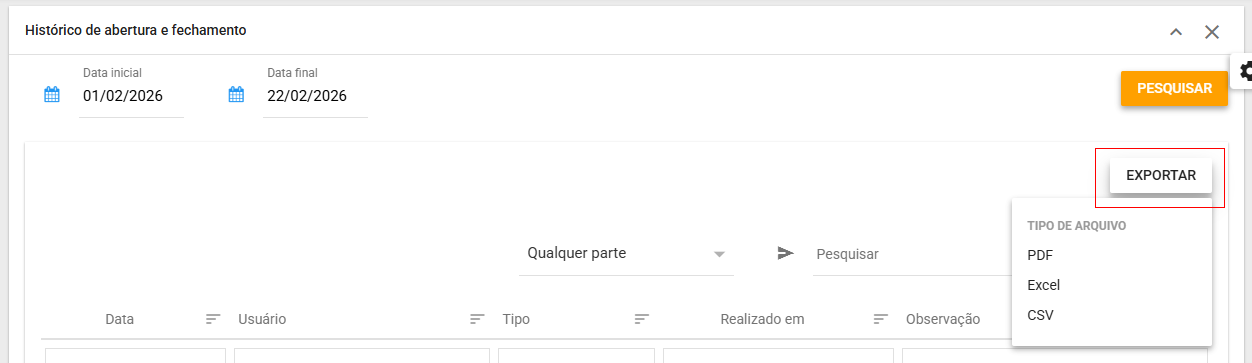The width and height of the screenshot is (1252, 363).
Task: Click sort icon next to Usuário column
Action: (x=478, y=319)
